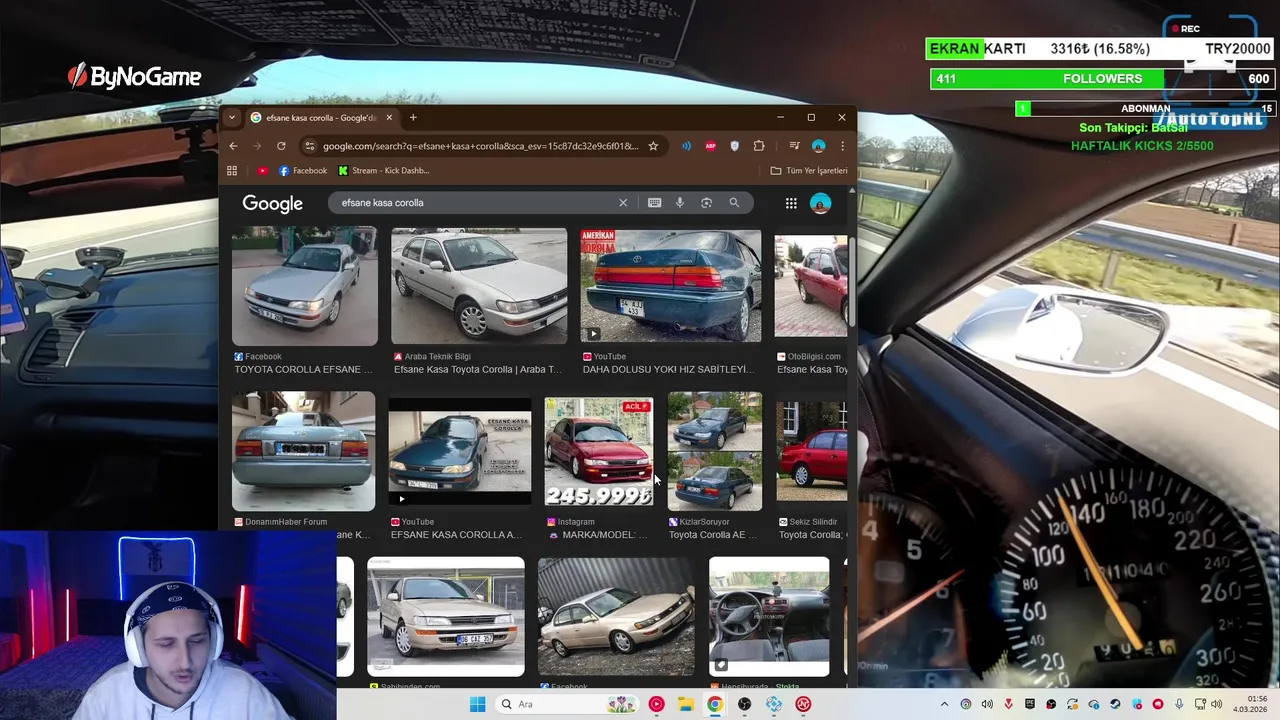Open OBS Studio from the taskbar
This screenshot has height=720, width=1280.
click(744, 704)
